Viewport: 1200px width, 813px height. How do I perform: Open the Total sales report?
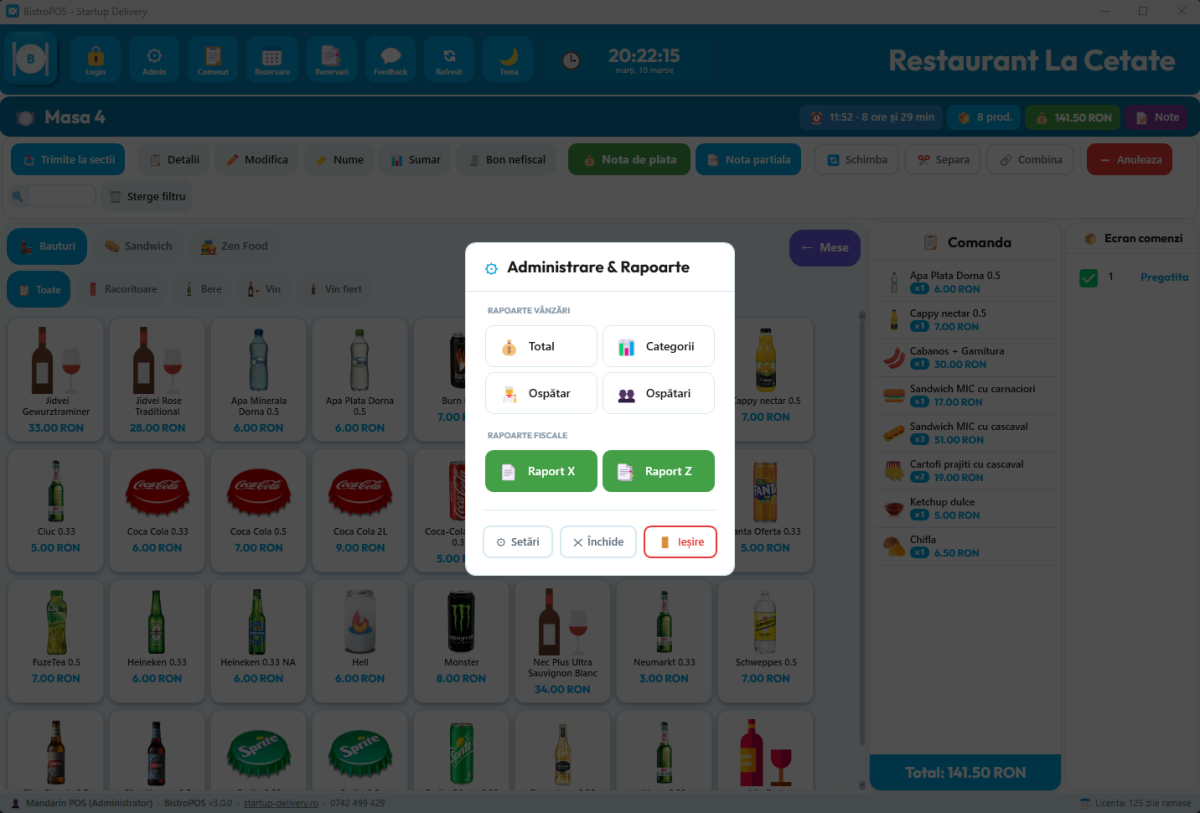541,346
